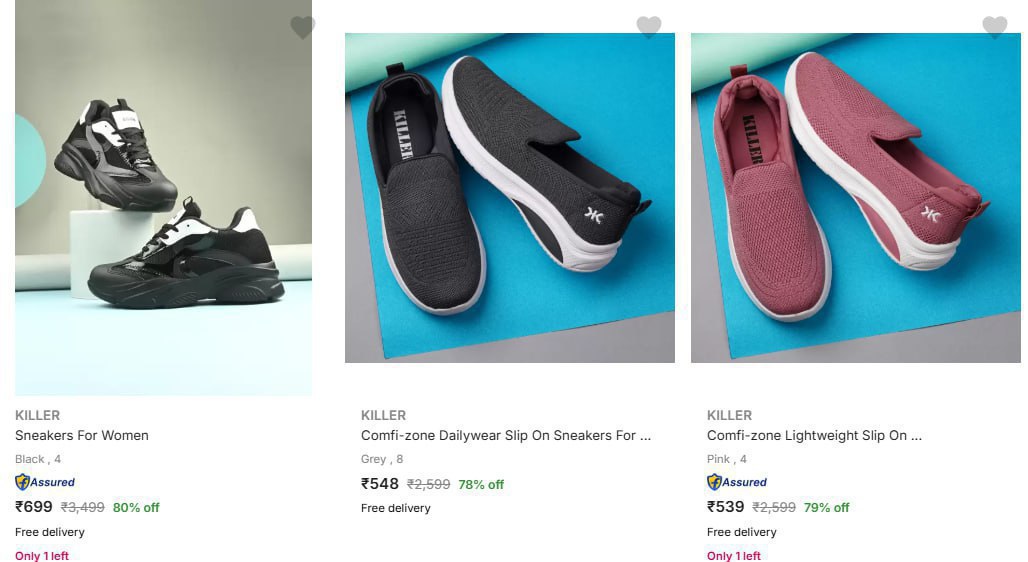Click the 78% off discount label
Viewport: 1028px width, 562px height.
(481, 485)
